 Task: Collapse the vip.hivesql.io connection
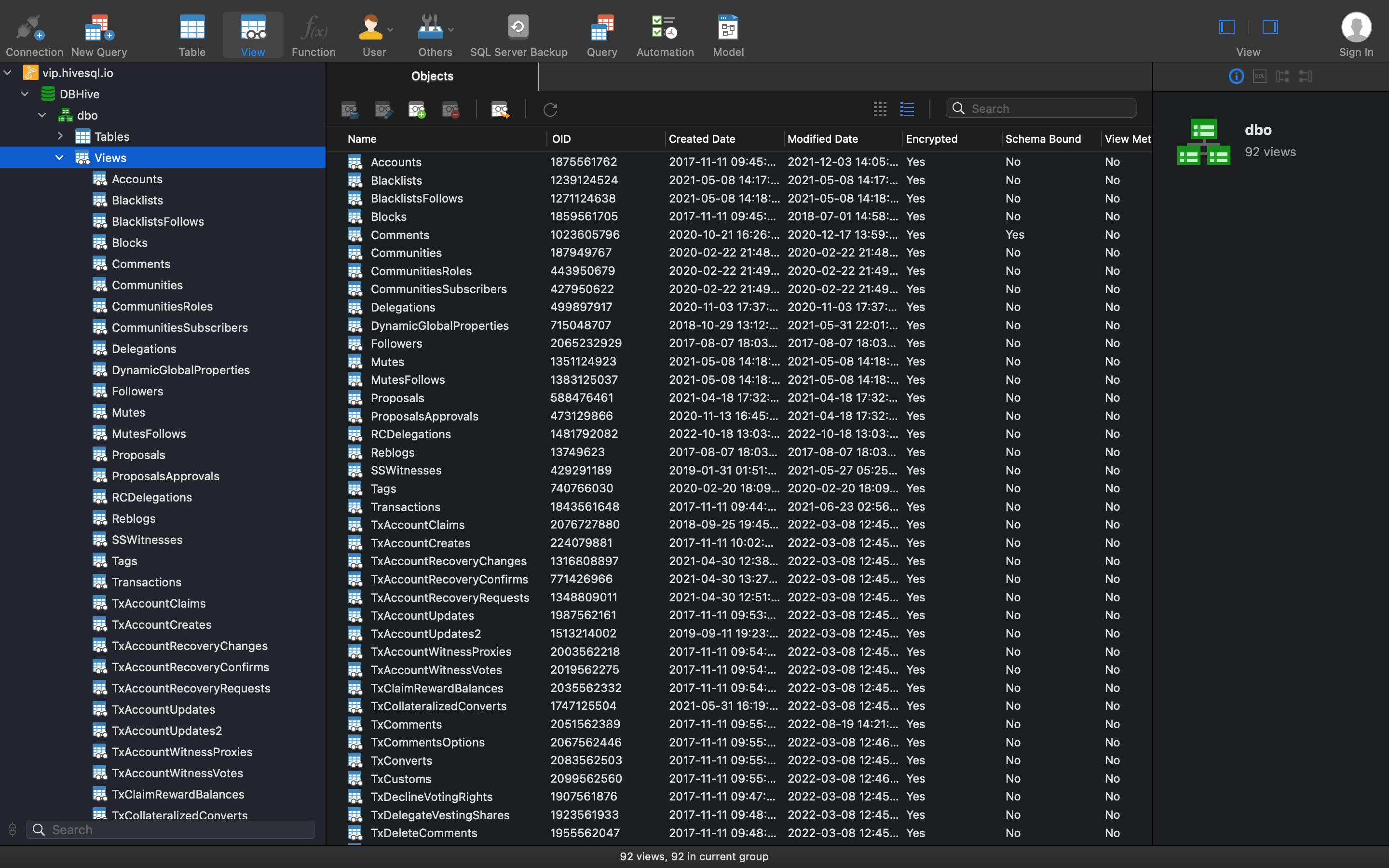(x=8, y=73)
